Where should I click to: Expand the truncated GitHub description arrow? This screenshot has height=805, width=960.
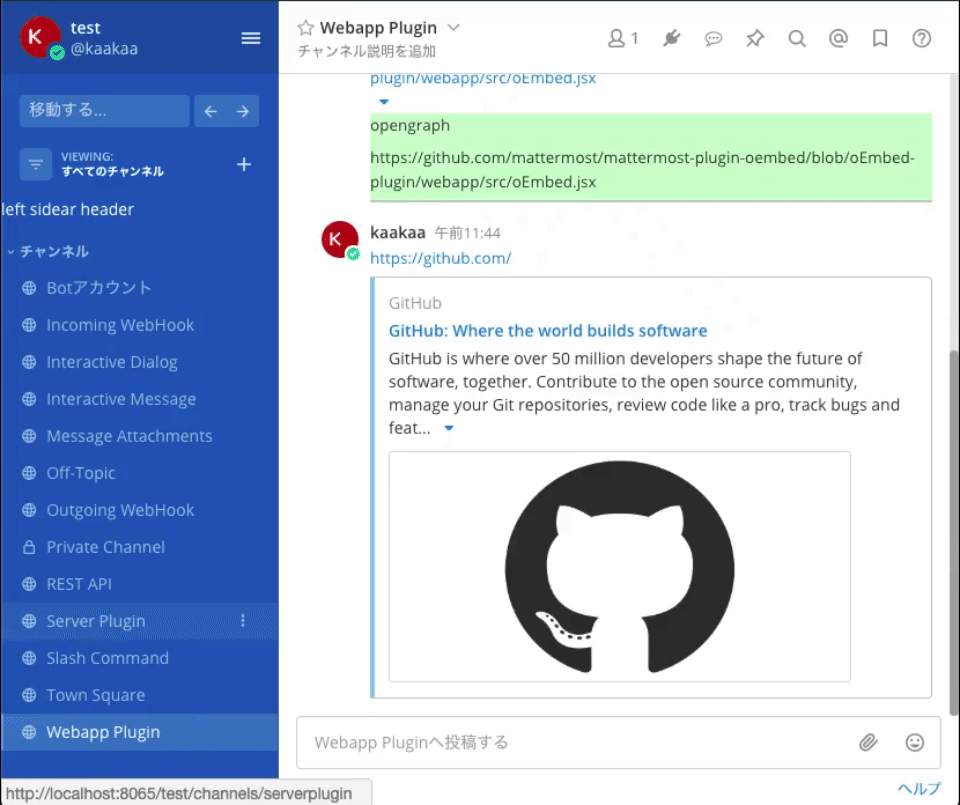[449, 428]
